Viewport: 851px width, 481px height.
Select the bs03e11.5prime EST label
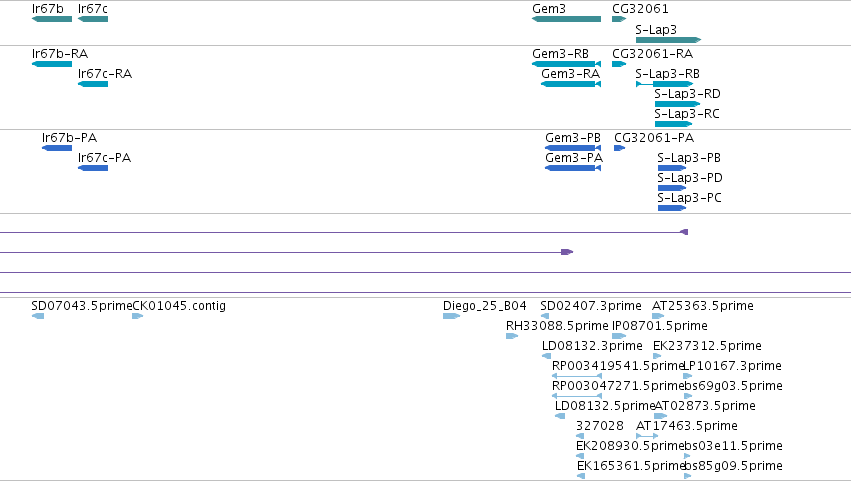(x=733, y=446)
